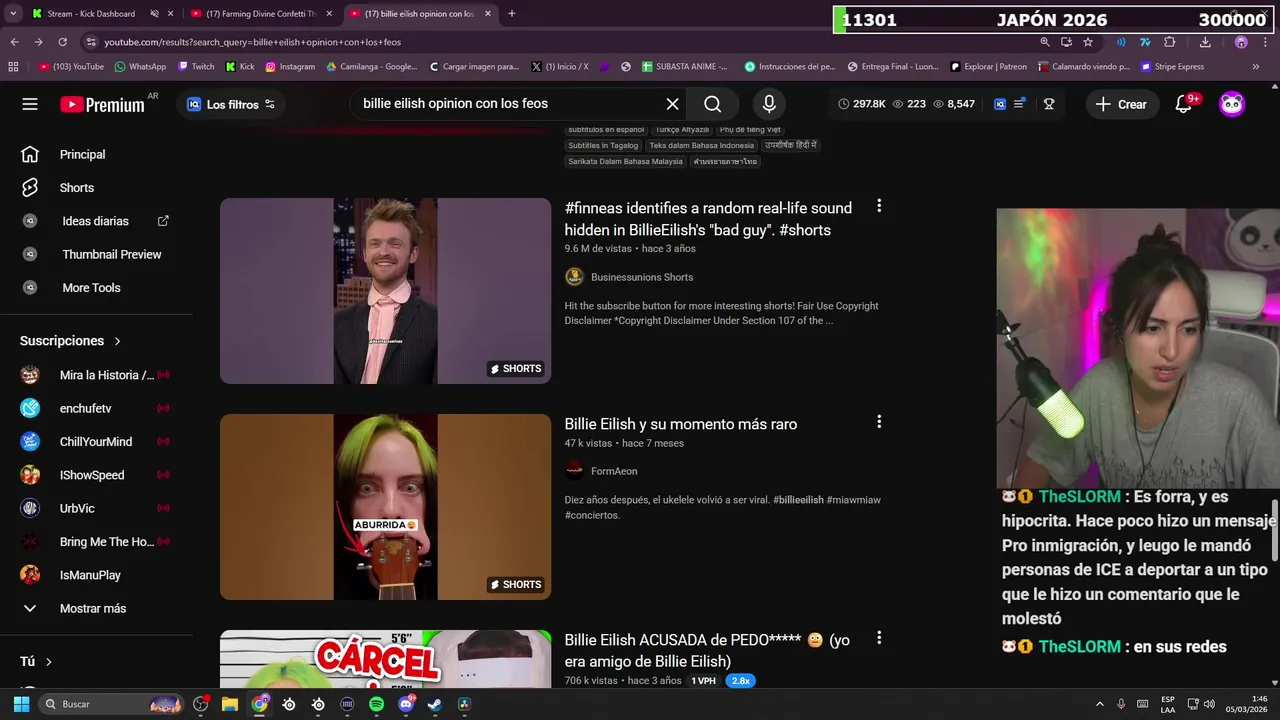Open the Bring Me The Horizon subscription
This screenshot has height=720, width=1280.
(96, 542)
